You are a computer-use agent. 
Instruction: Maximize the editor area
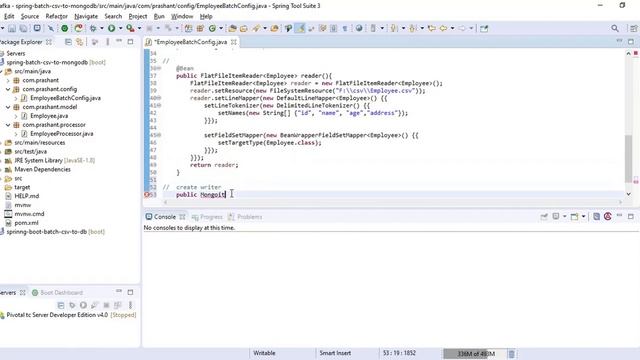[x=631, y=42]
